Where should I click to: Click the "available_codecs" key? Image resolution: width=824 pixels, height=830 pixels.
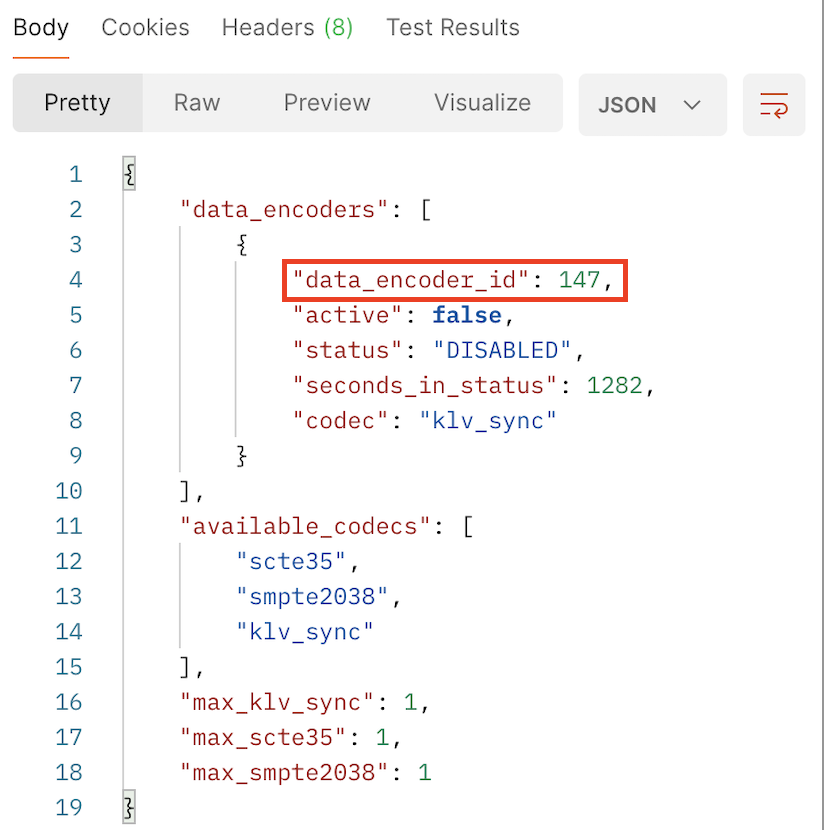305,527
